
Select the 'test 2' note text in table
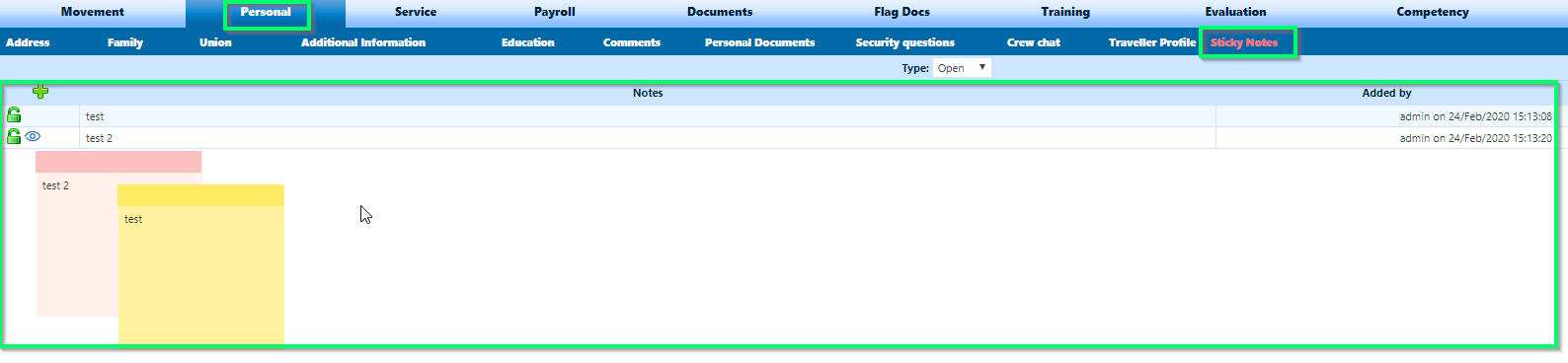pos(99,138)
